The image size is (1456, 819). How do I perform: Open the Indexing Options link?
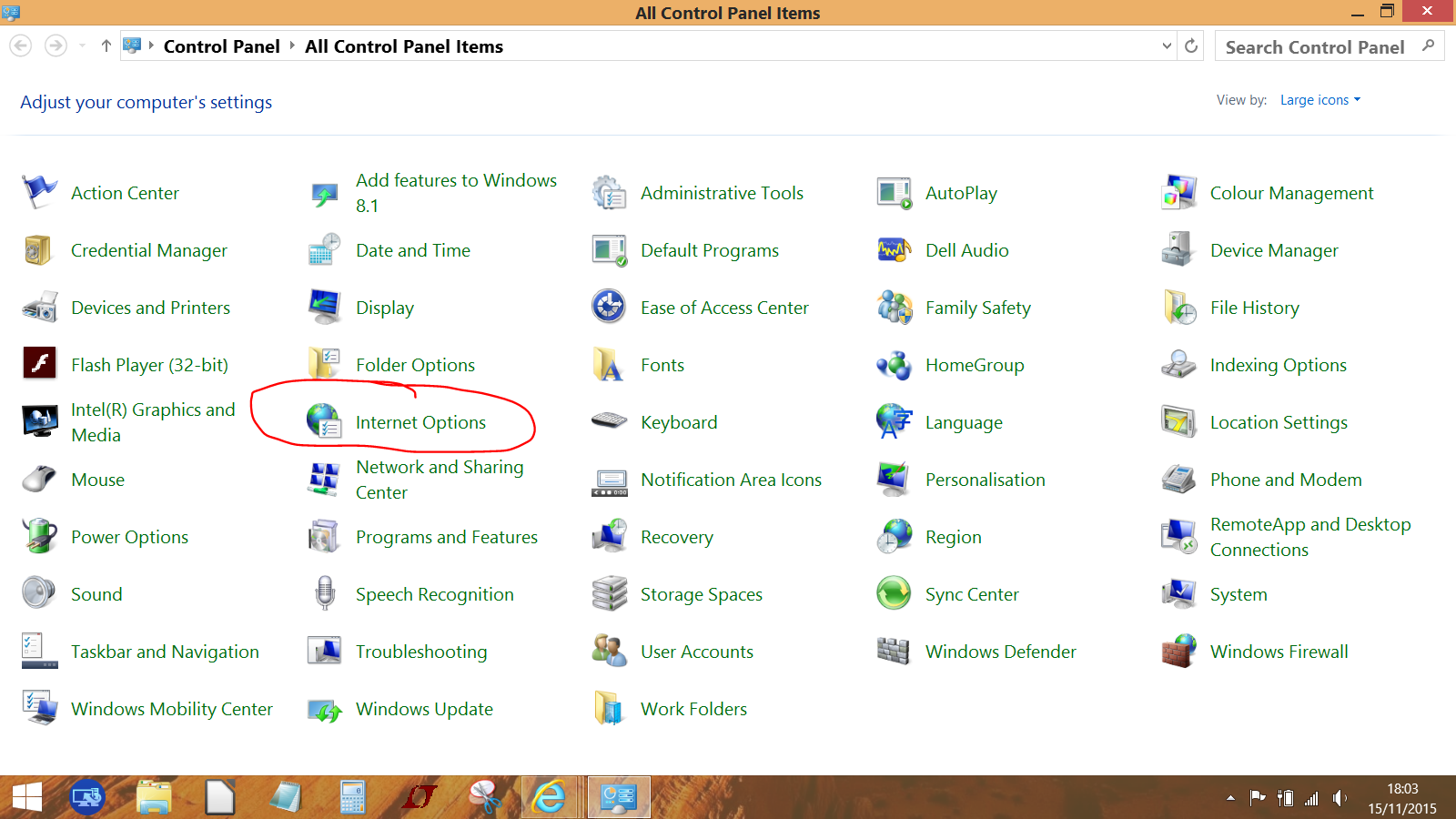point(1279,365)
